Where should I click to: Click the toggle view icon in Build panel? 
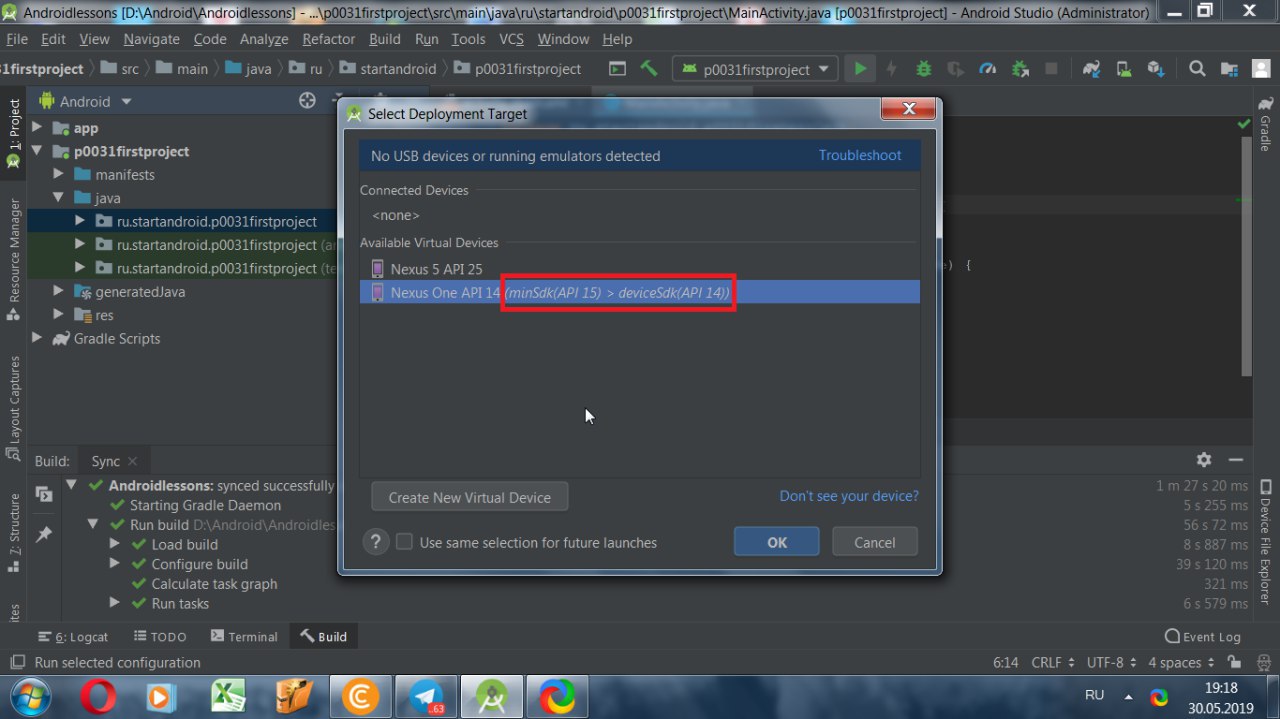coord(44,494)
